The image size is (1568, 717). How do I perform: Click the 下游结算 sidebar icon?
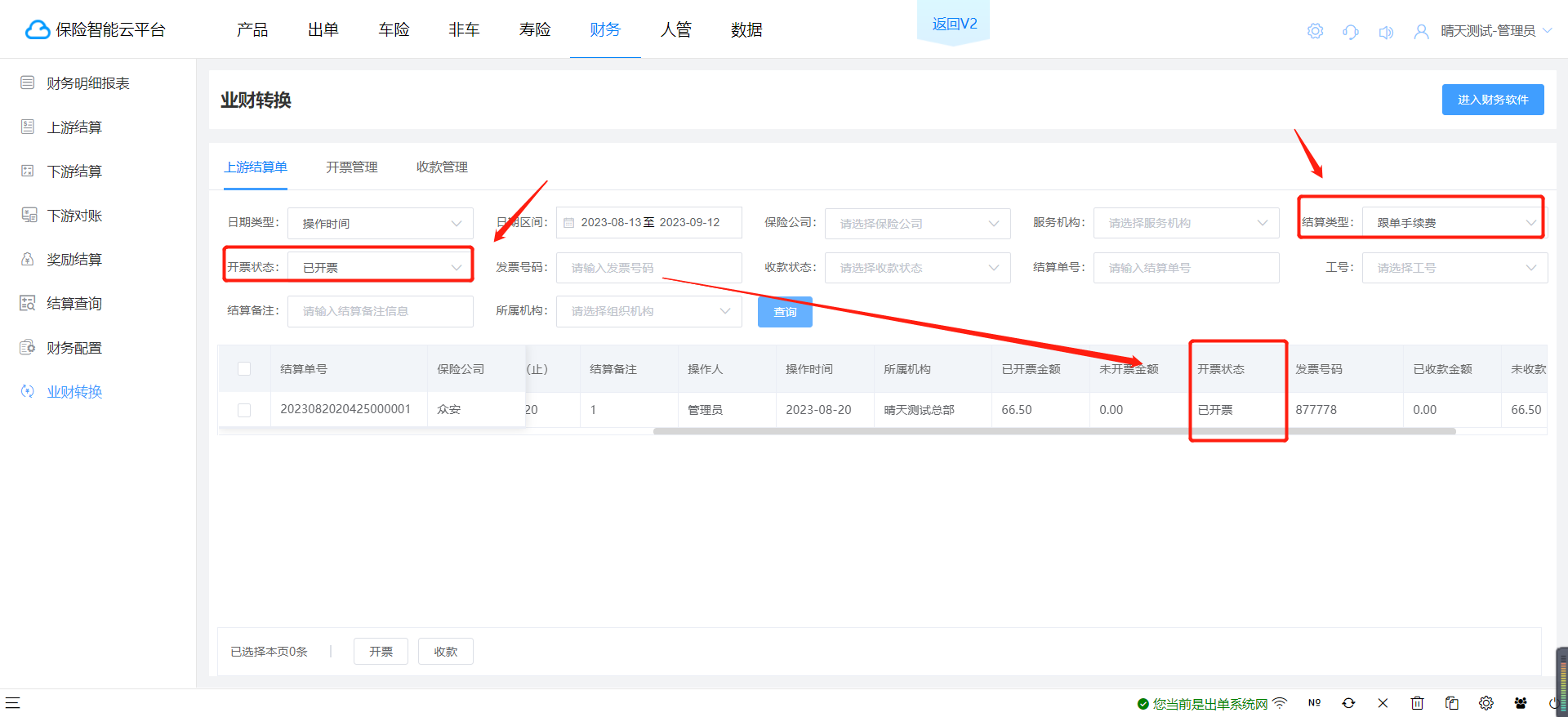point(28,171)
